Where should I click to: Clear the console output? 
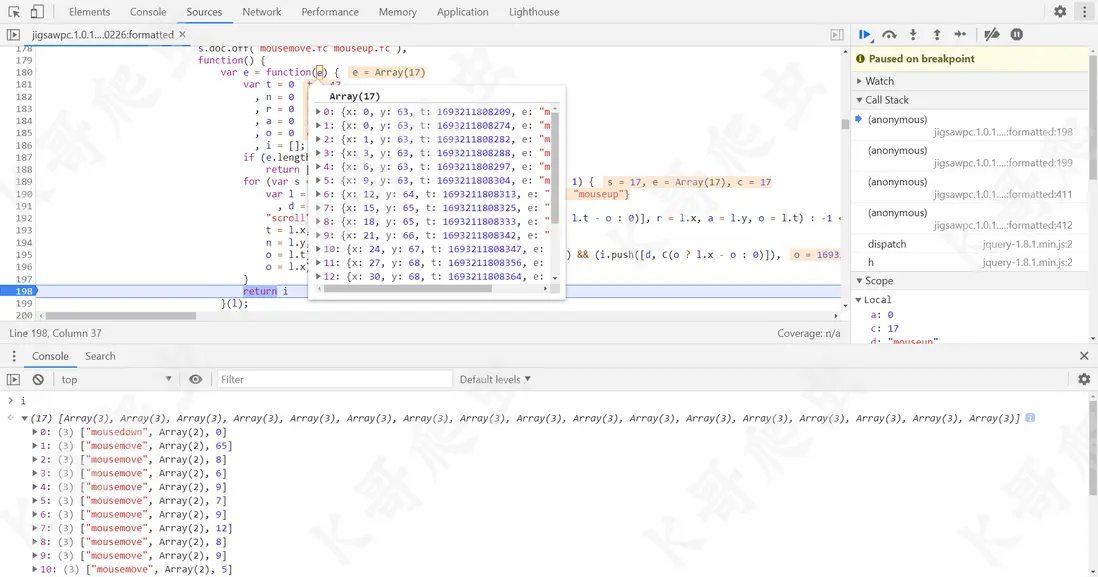click(38, 380)
